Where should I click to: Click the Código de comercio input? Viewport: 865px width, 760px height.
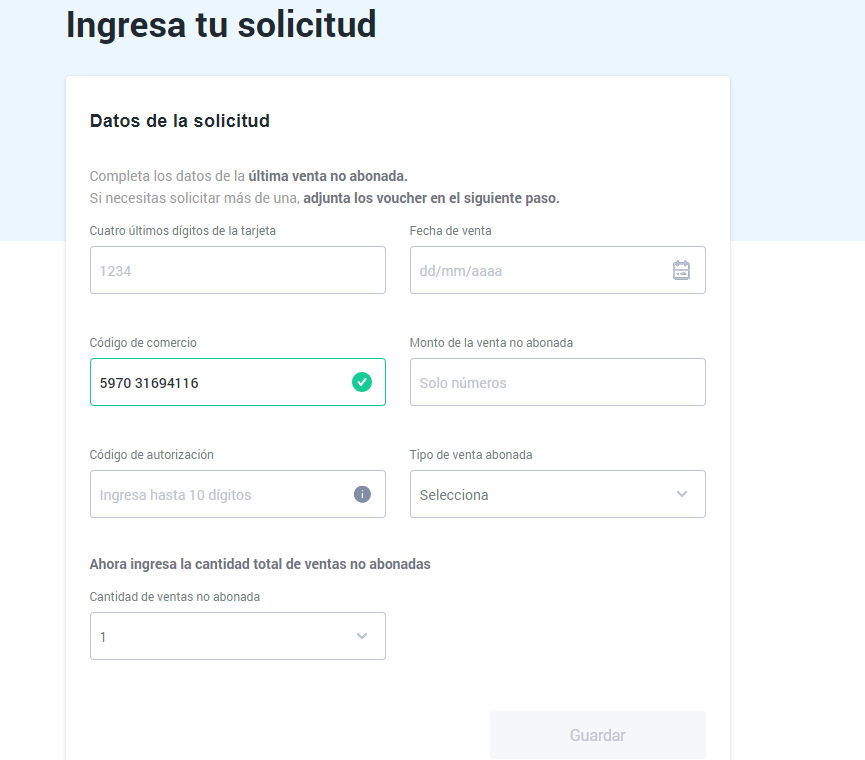coord(238,382)
